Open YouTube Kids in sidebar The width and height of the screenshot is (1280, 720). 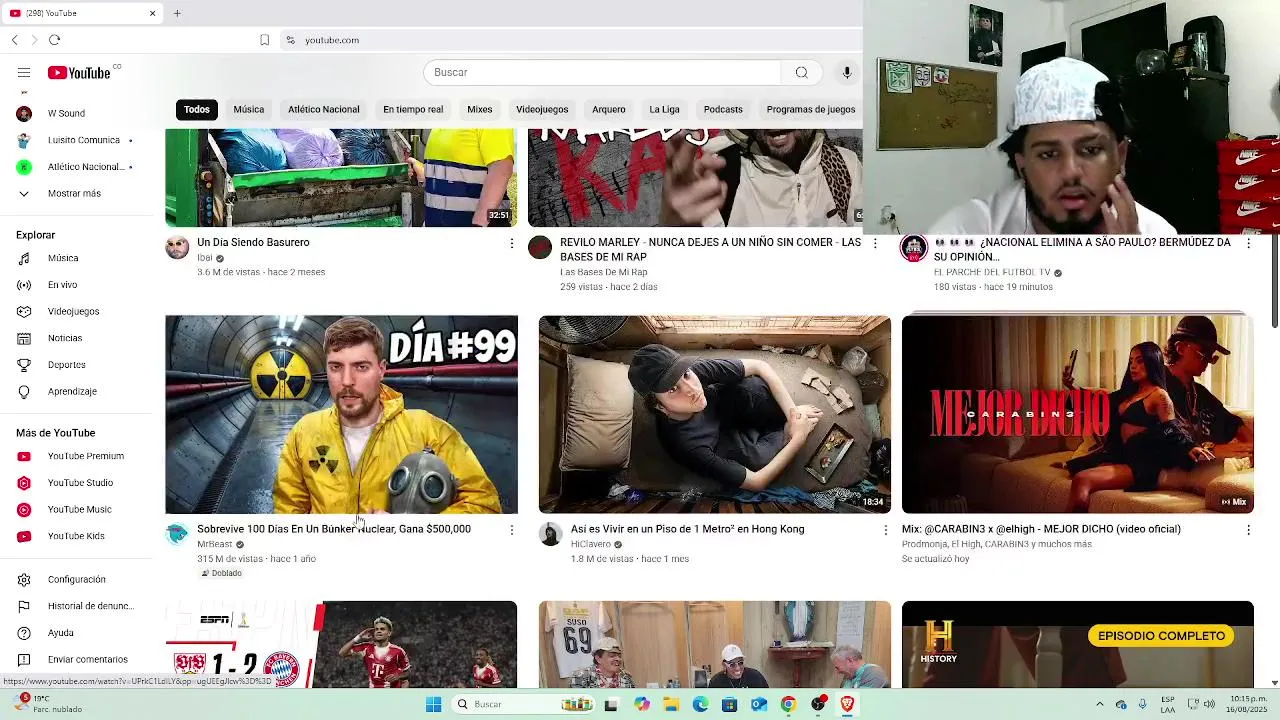(x=75, y=536)
